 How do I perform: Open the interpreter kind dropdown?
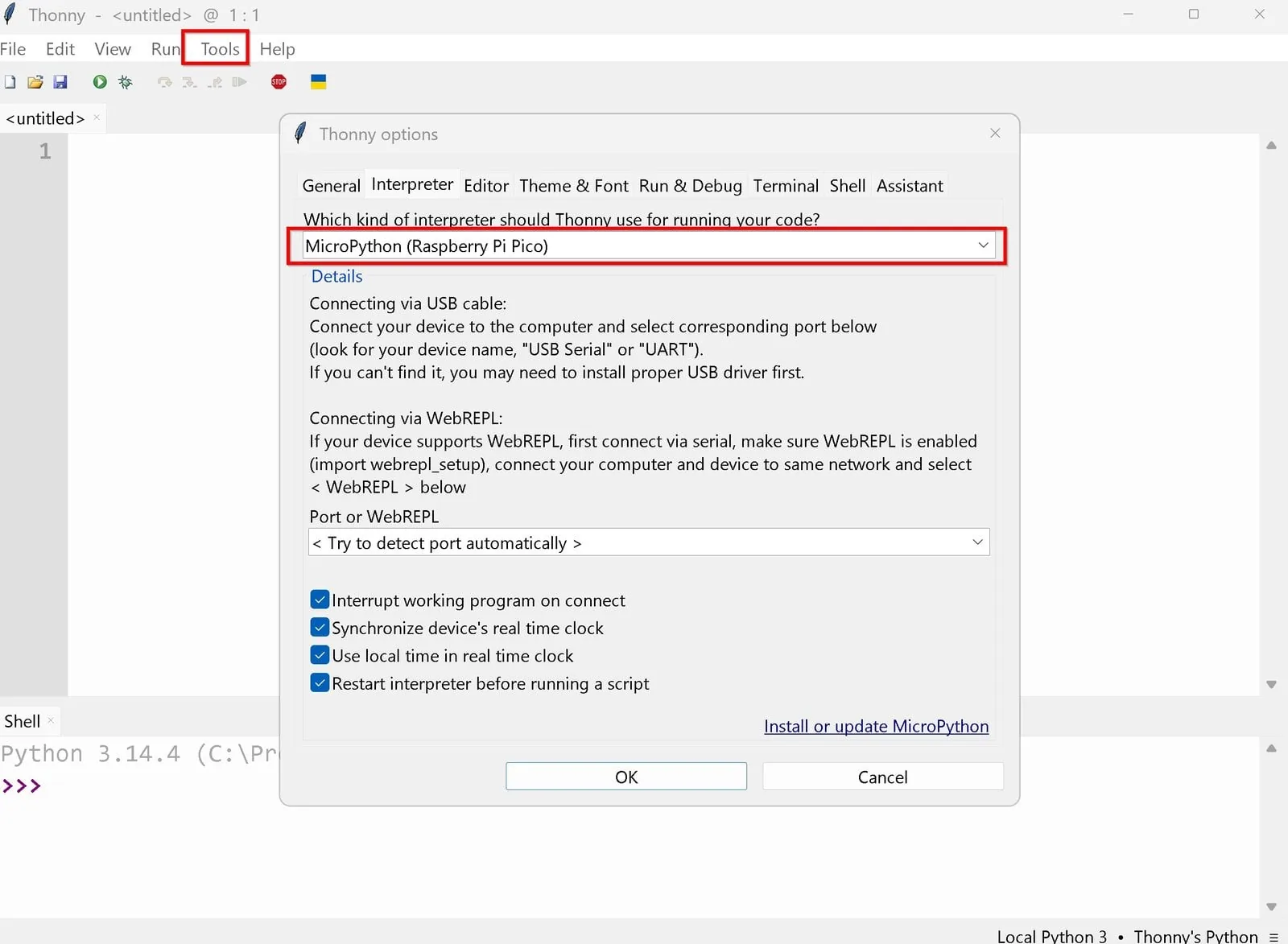point(649,245)
